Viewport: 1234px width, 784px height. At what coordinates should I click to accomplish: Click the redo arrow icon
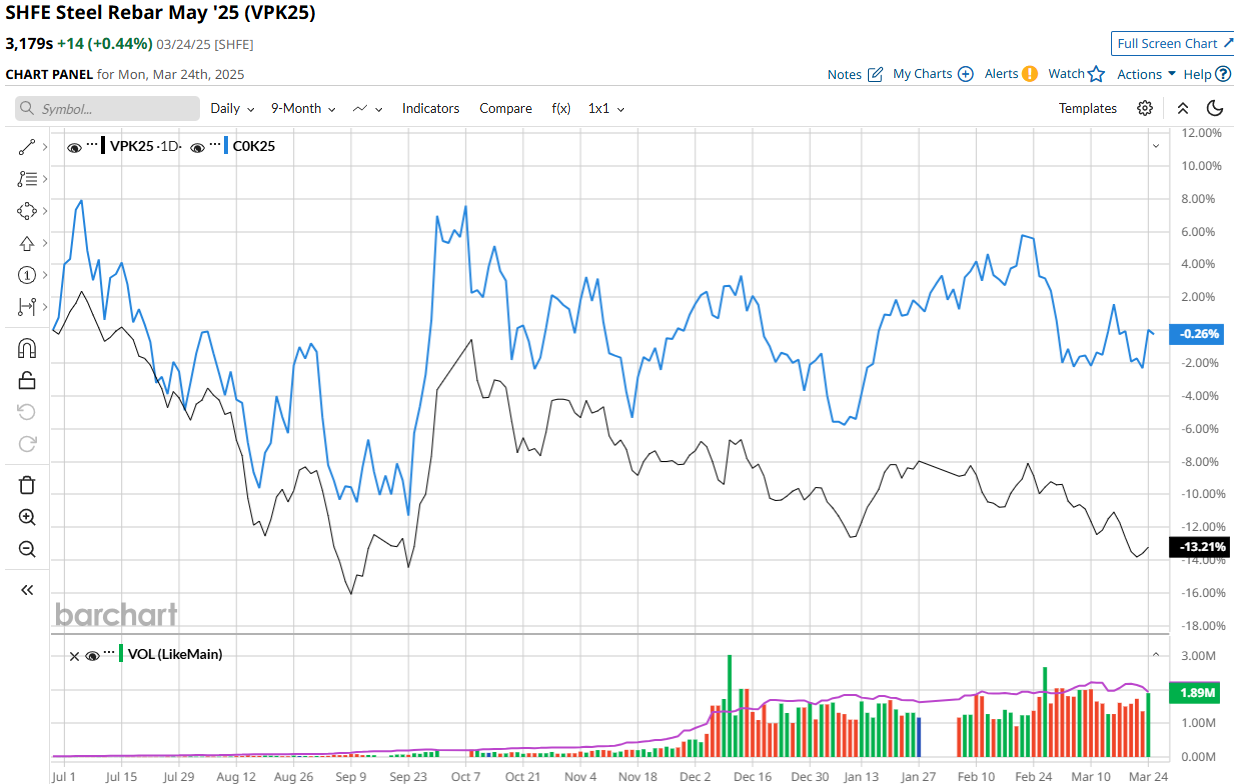(27, 444)
